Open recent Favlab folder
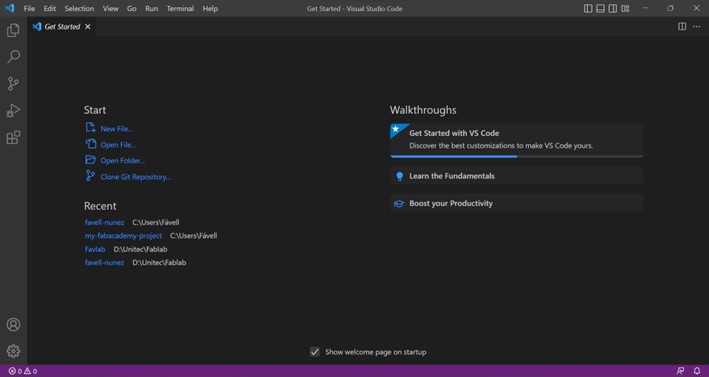This screenshot has width=709, height=377. [95, 249]
